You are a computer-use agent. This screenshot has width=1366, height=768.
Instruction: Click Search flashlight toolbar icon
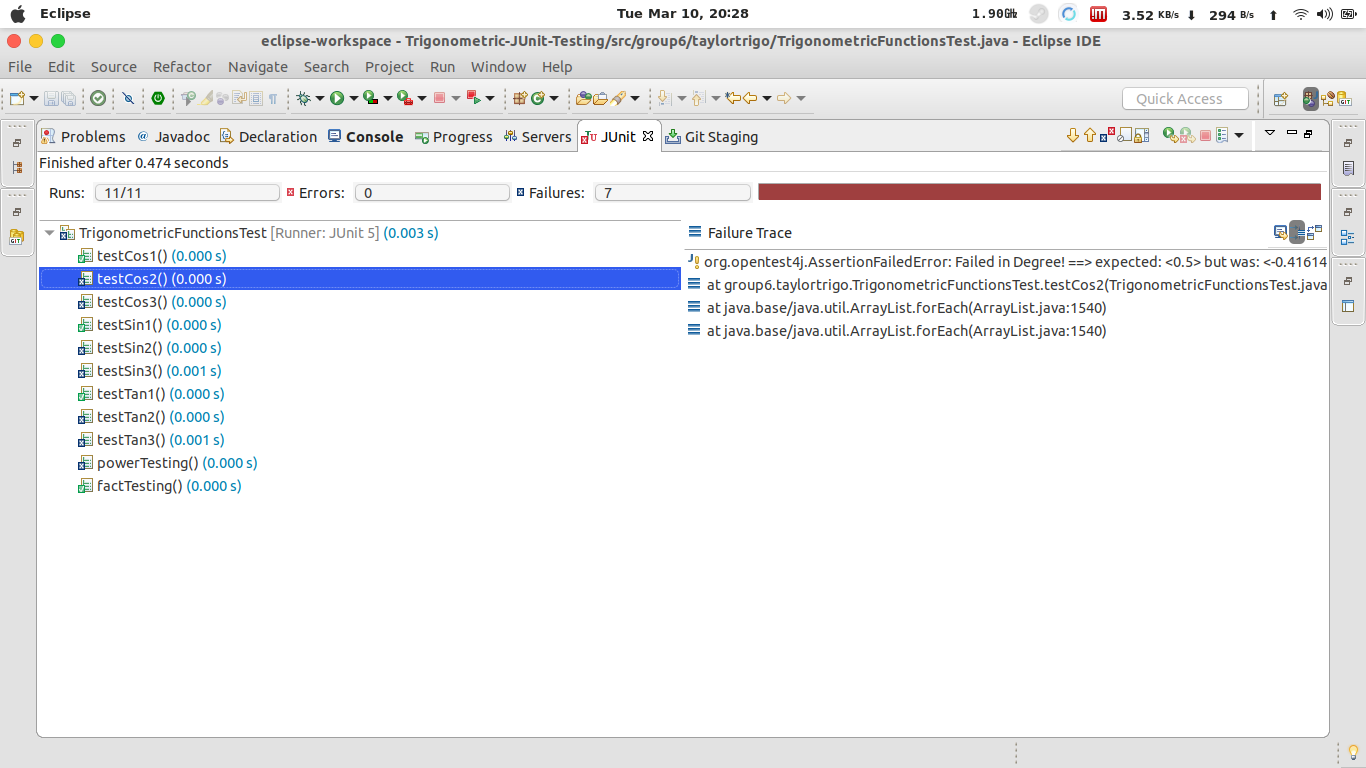coord(618,98)
